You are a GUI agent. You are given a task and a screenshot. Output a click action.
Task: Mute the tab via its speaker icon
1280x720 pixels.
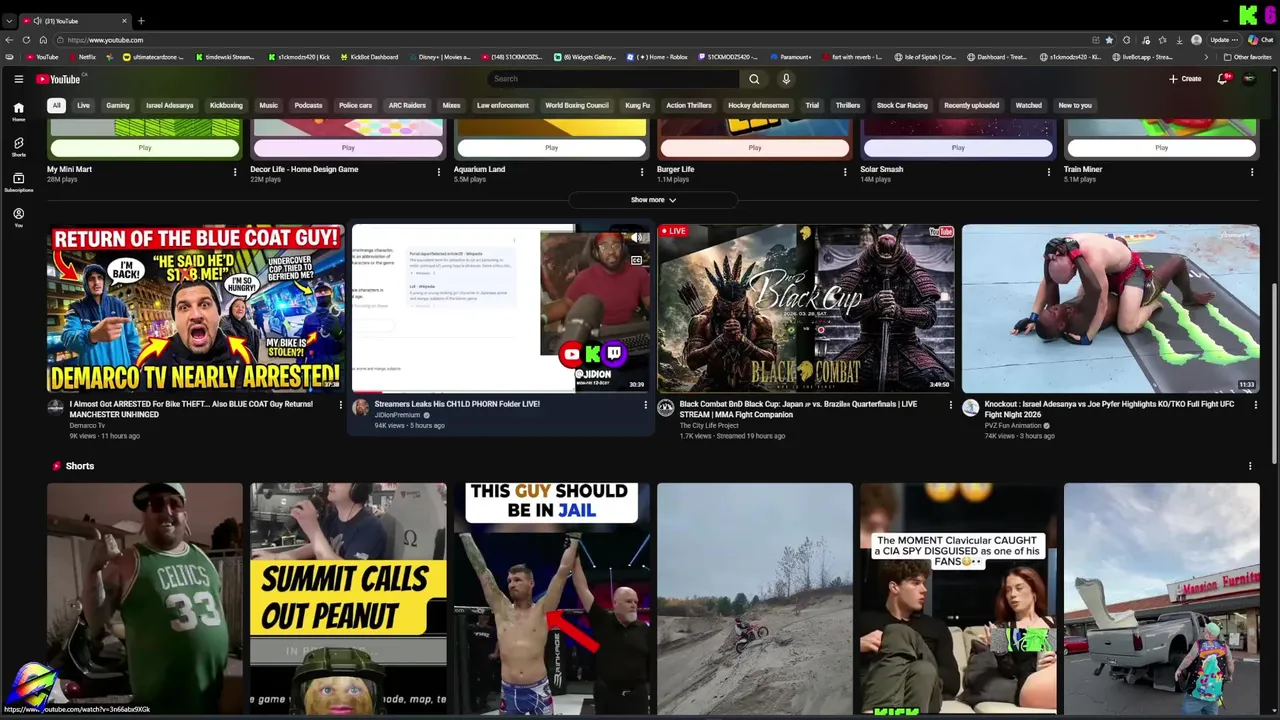coord(37,21)
